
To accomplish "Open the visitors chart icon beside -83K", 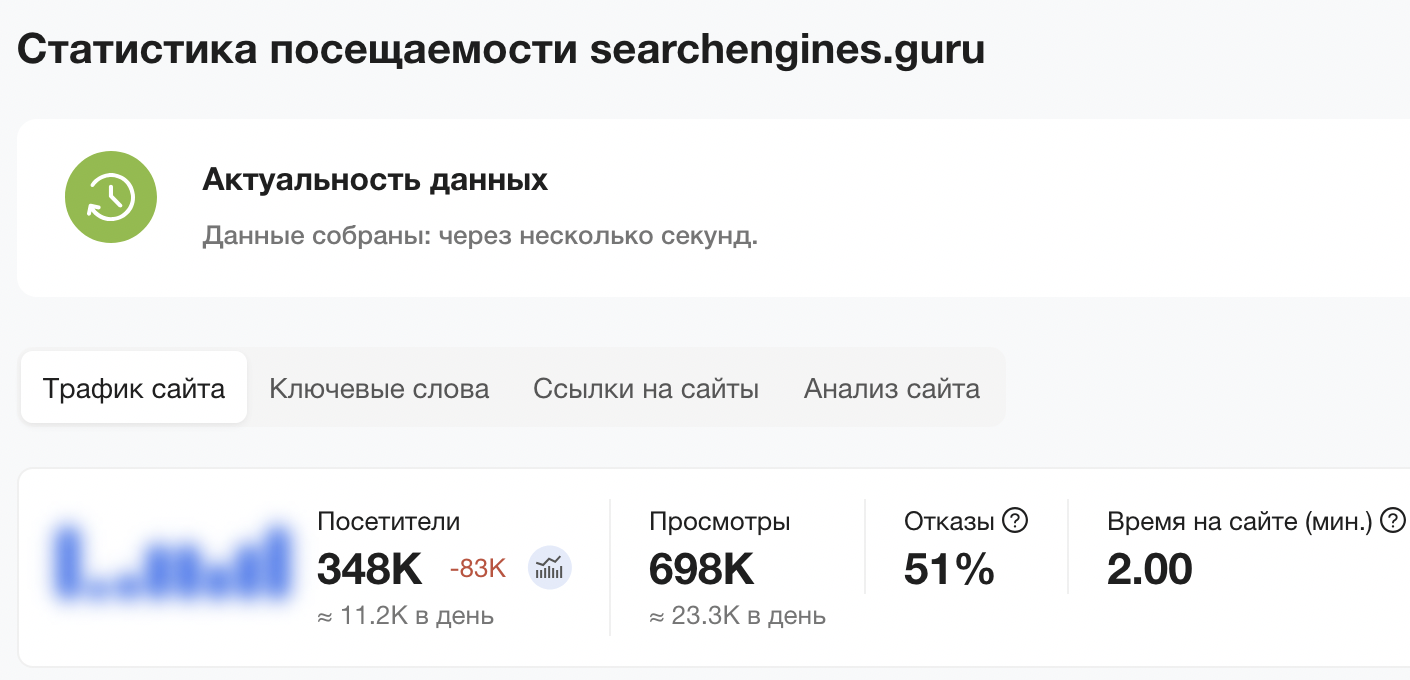I will pos(549,569).
